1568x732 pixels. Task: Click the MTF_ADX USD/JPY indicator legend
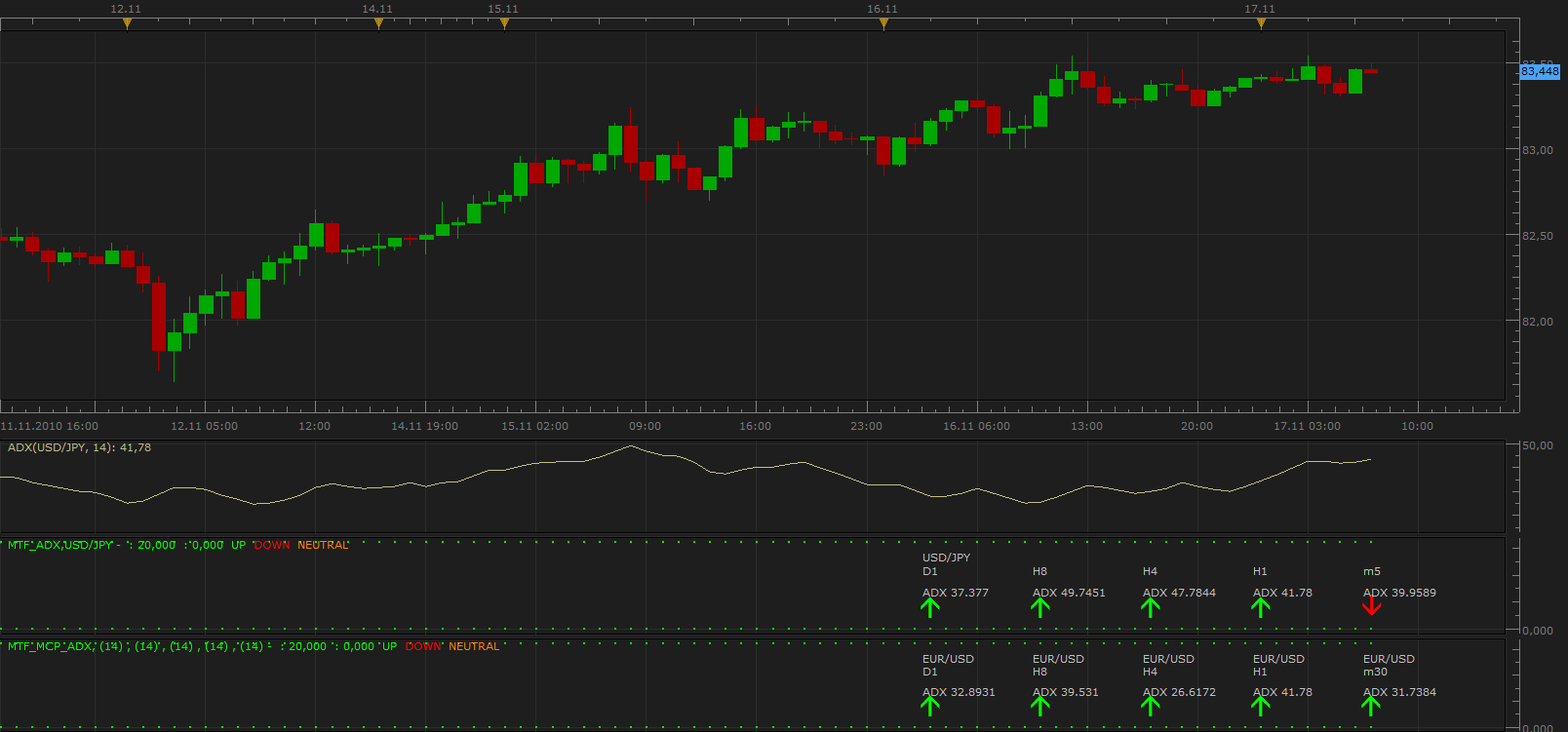tap(178, 545)
